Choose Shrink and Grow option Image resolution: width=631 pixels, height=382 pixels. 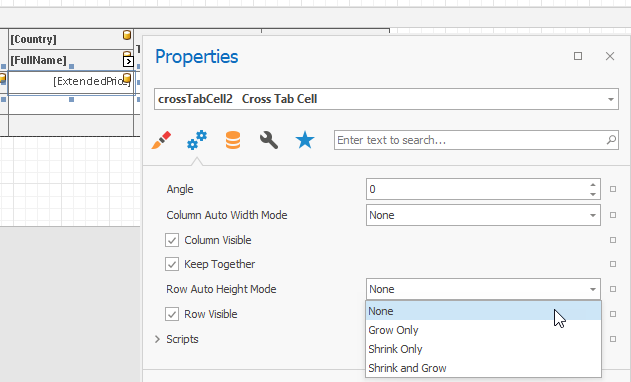pyautogui.click(x=483, y=368)
